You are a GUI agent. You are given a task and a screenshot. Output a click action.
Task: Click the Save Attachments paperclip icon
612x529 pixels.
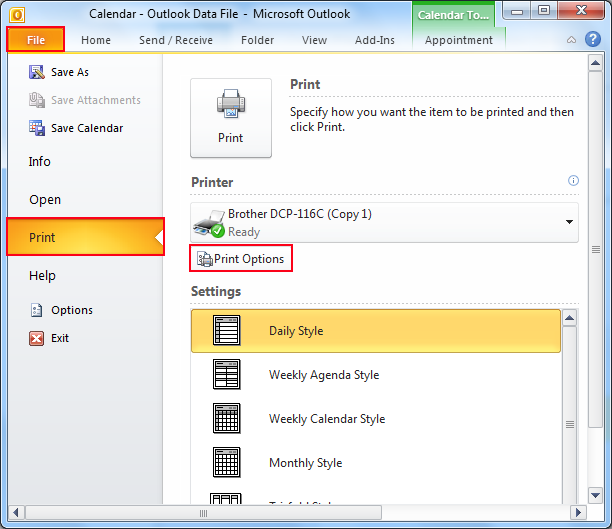(37, 100)
